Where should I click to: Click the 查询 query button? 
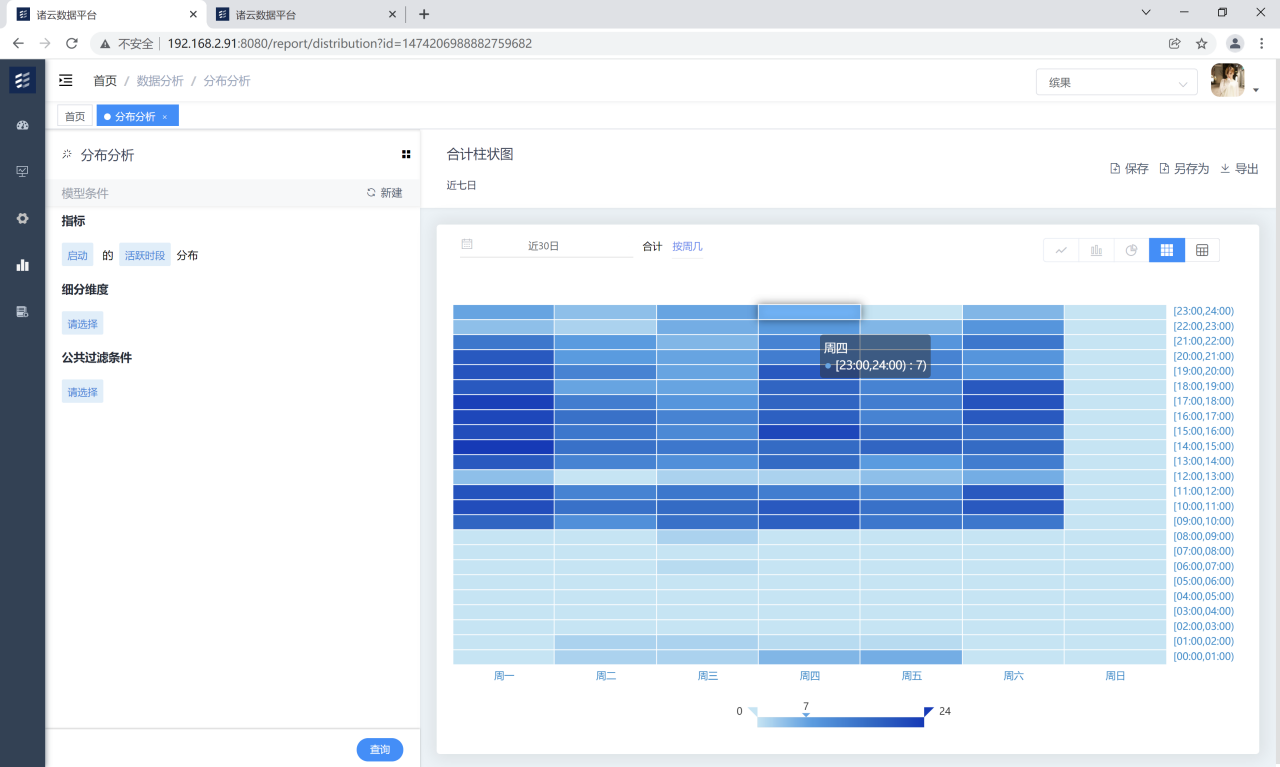pyautogui.click(x=380, y=749)
